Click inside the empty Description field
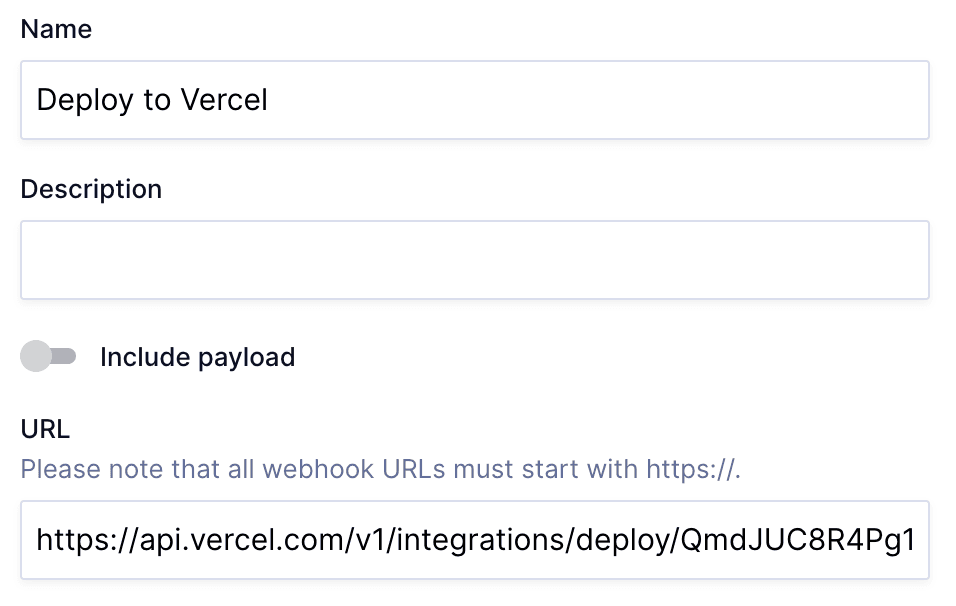Screen dimensions: 956x606 (475, 260)
